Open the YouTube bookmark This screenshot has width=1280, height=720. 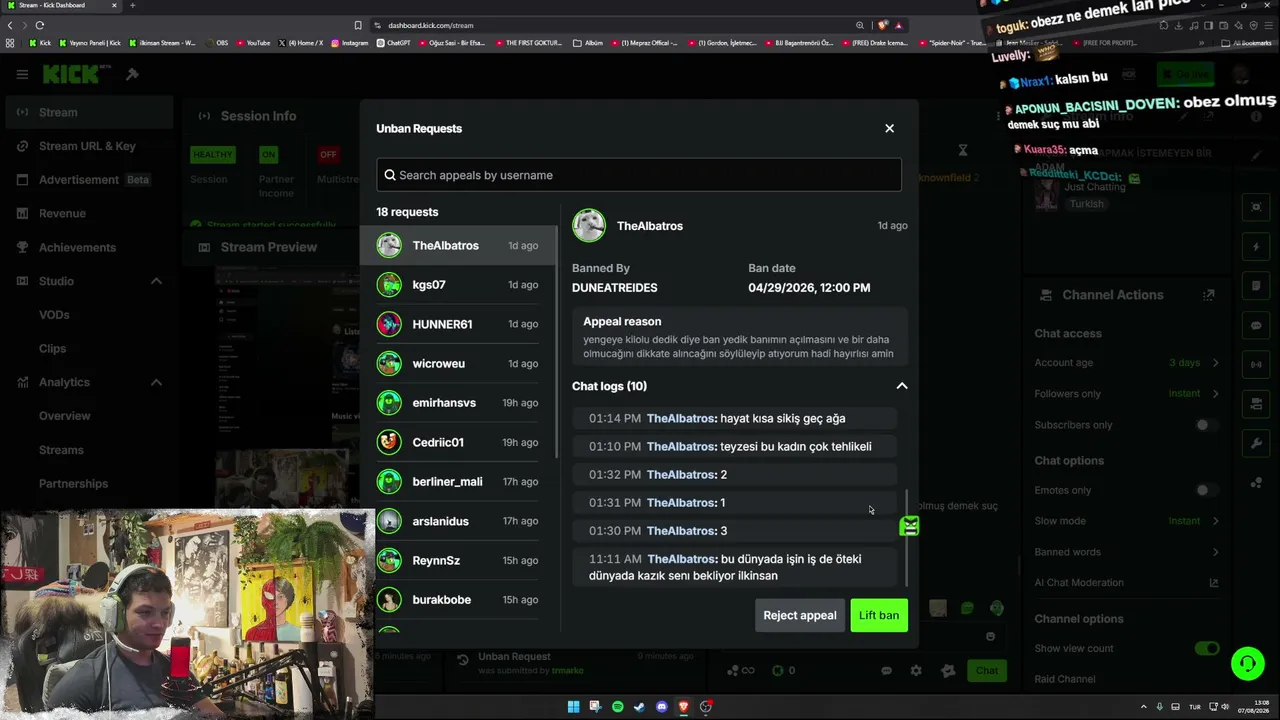click(x=252, y=43)
